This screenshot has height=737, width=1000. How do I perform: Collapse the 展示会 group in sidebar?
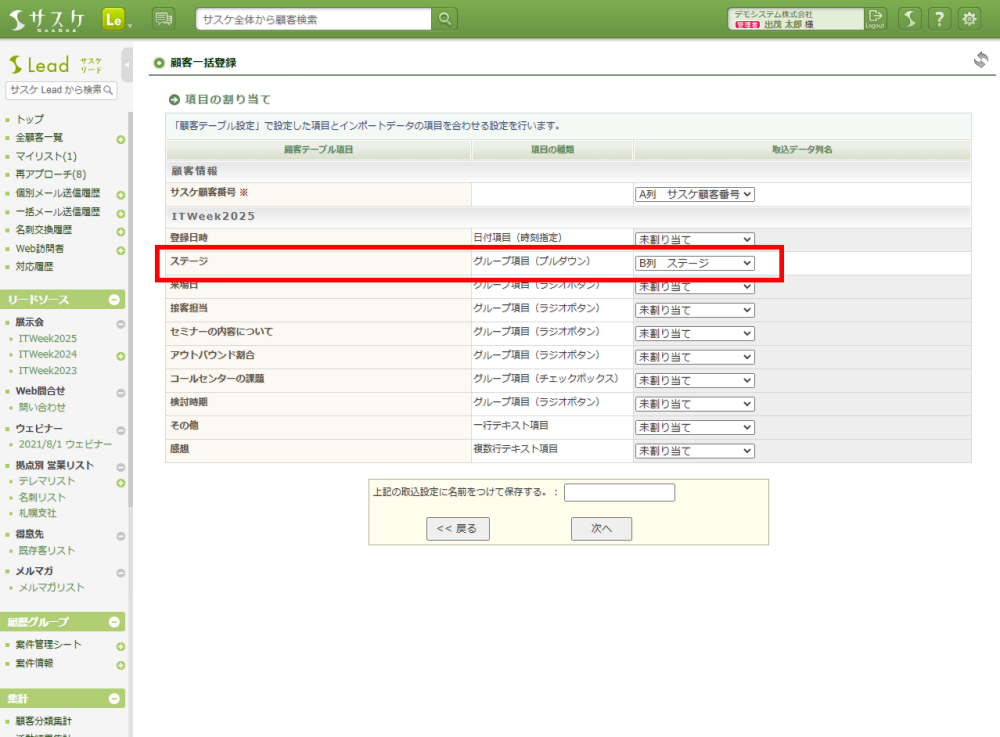(x=120, y=323)
